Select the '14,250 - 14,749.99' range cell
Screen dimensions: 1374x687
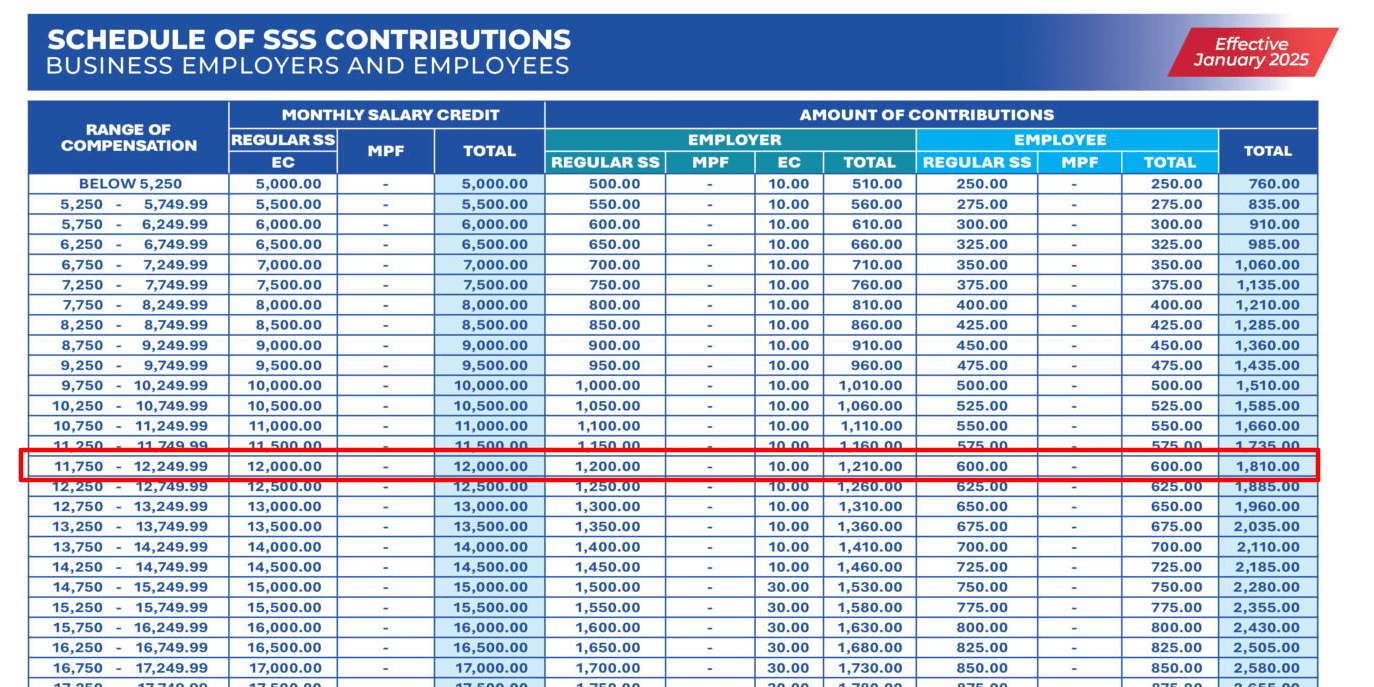[x=129, y=567]
